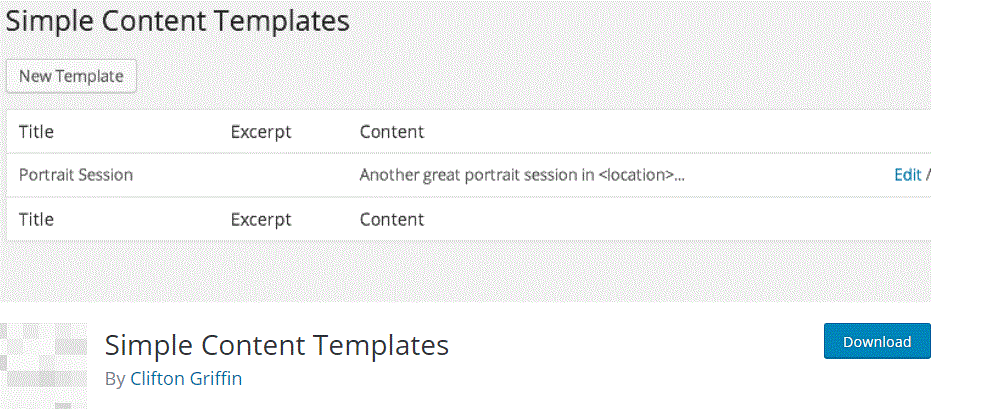Image resolution: width=993 pixels, height=409 pixels.
Task: Click the word 'By' before author name
Action: (114, 379)
